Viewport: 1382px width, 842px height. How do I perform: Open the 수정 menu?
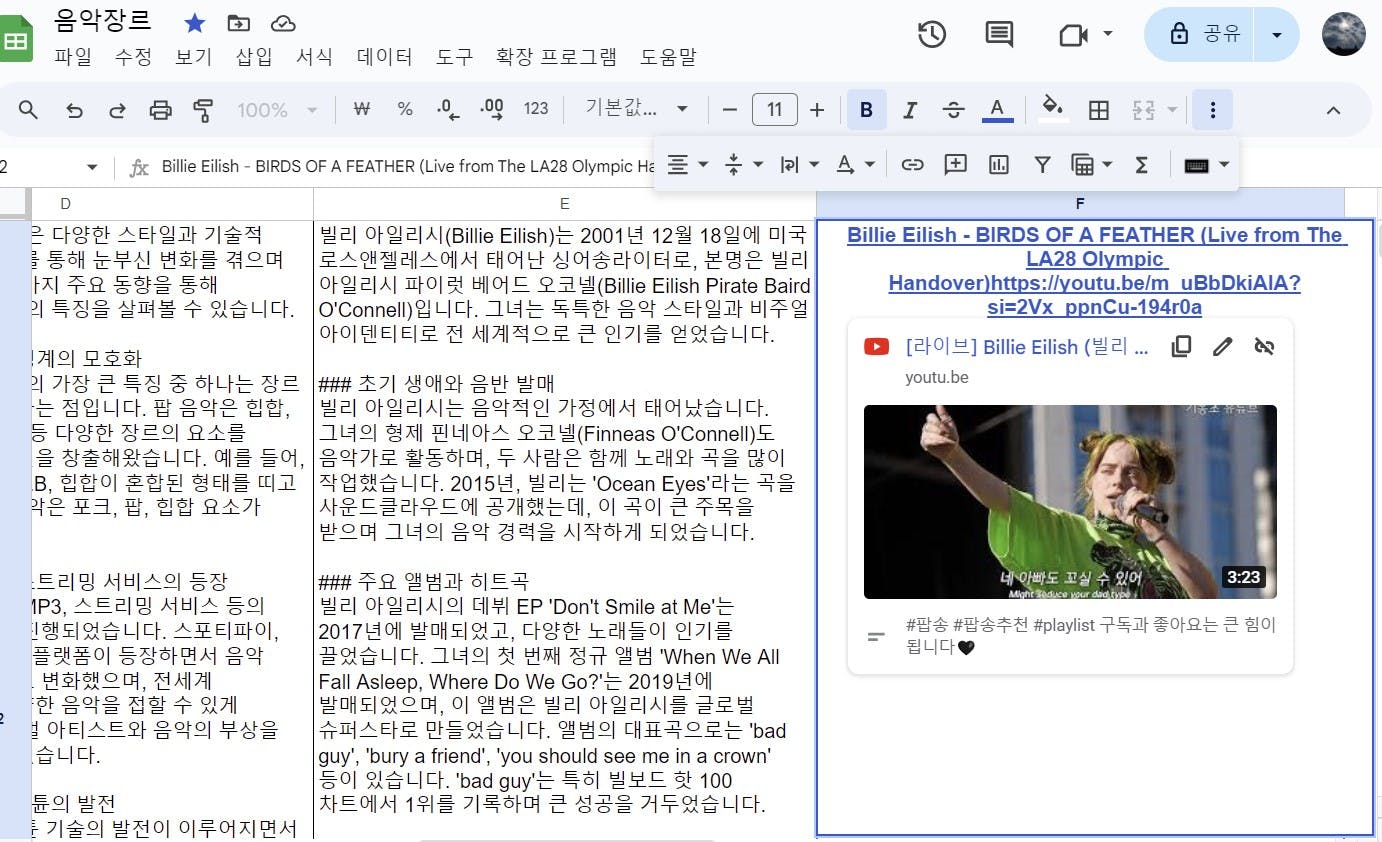(x=133, y=57)
